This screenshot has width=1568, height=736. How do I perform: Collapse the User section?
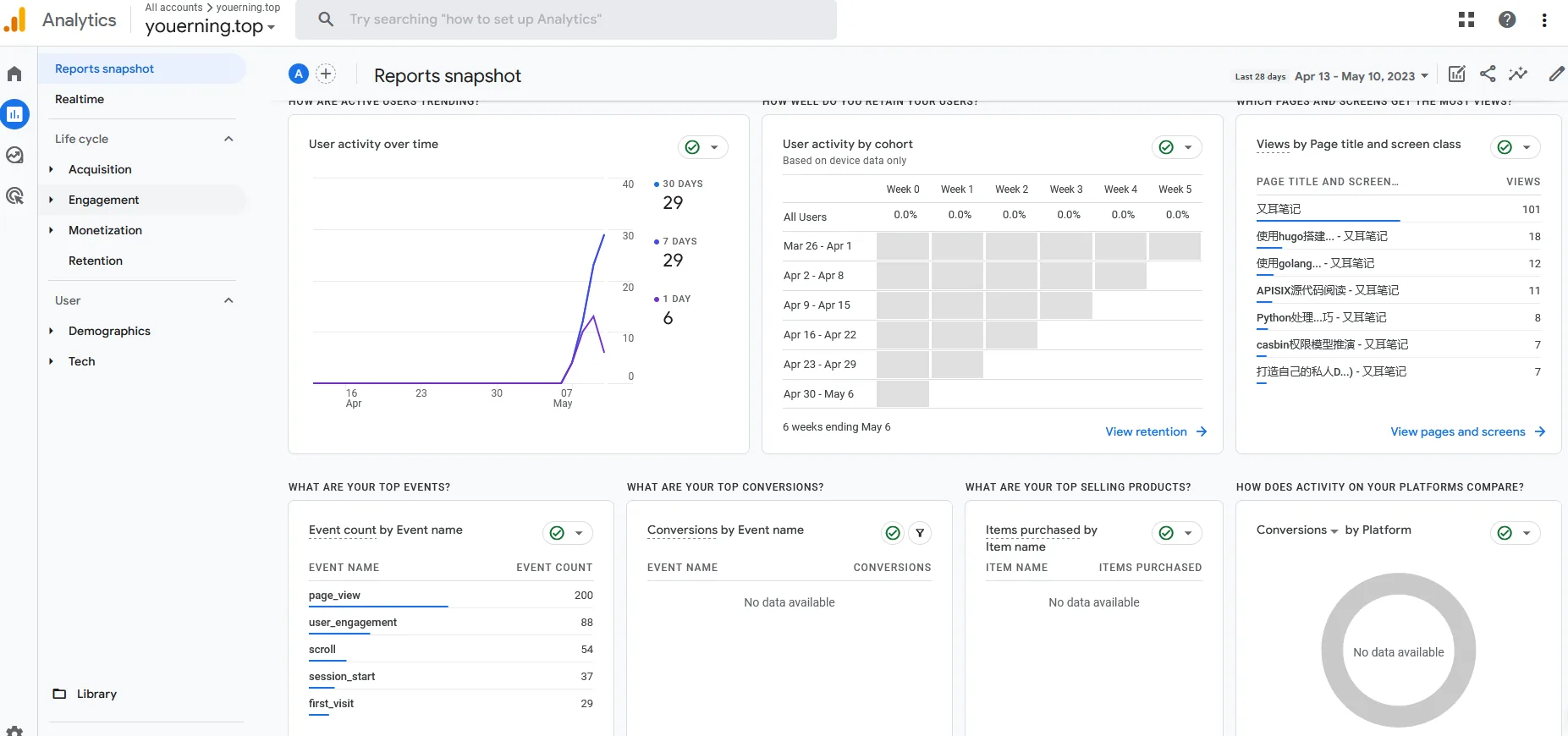(x=228, y=300)
